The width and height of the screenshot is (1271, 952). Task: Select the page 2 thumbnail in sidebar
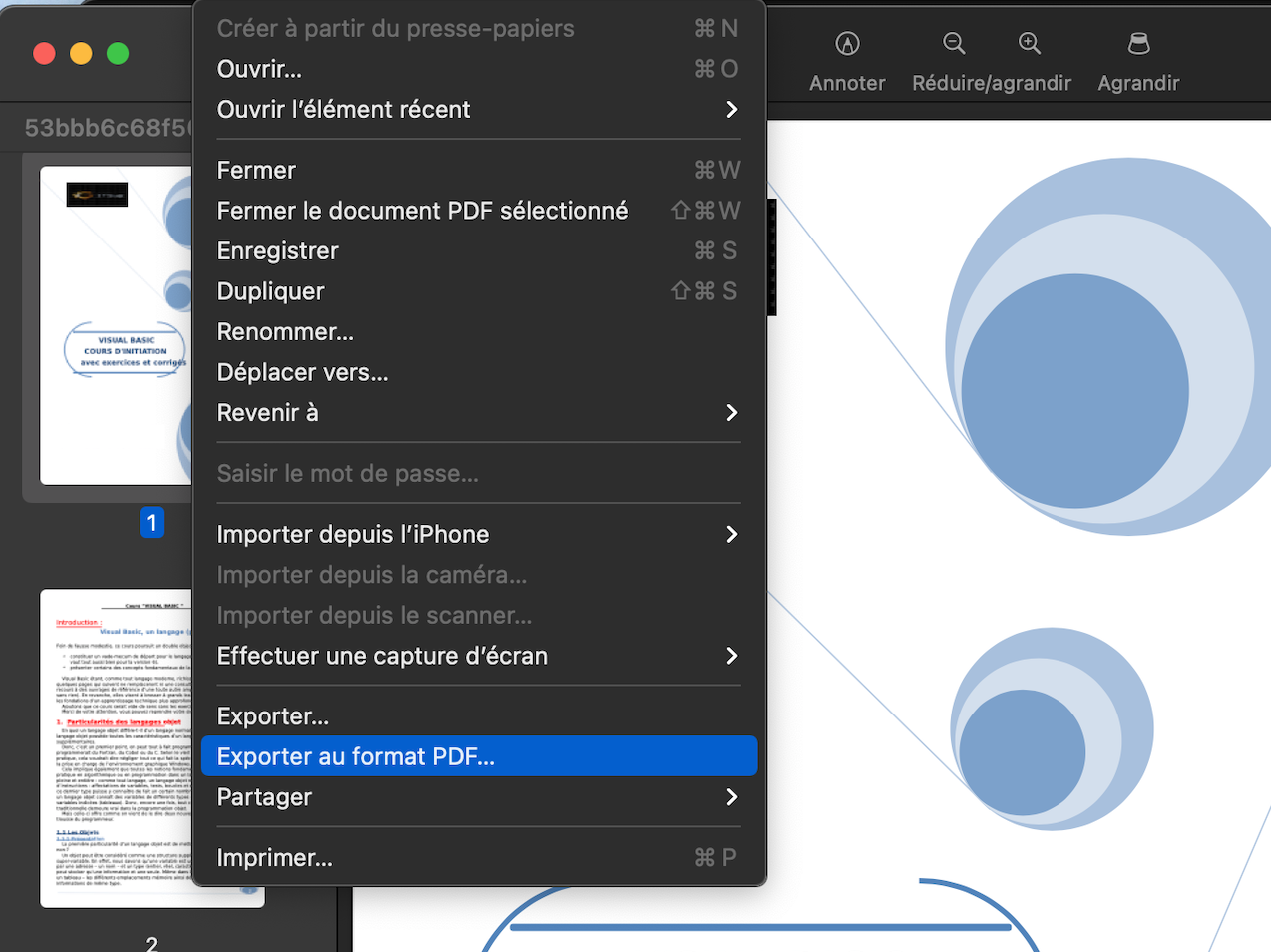[116, 748]
